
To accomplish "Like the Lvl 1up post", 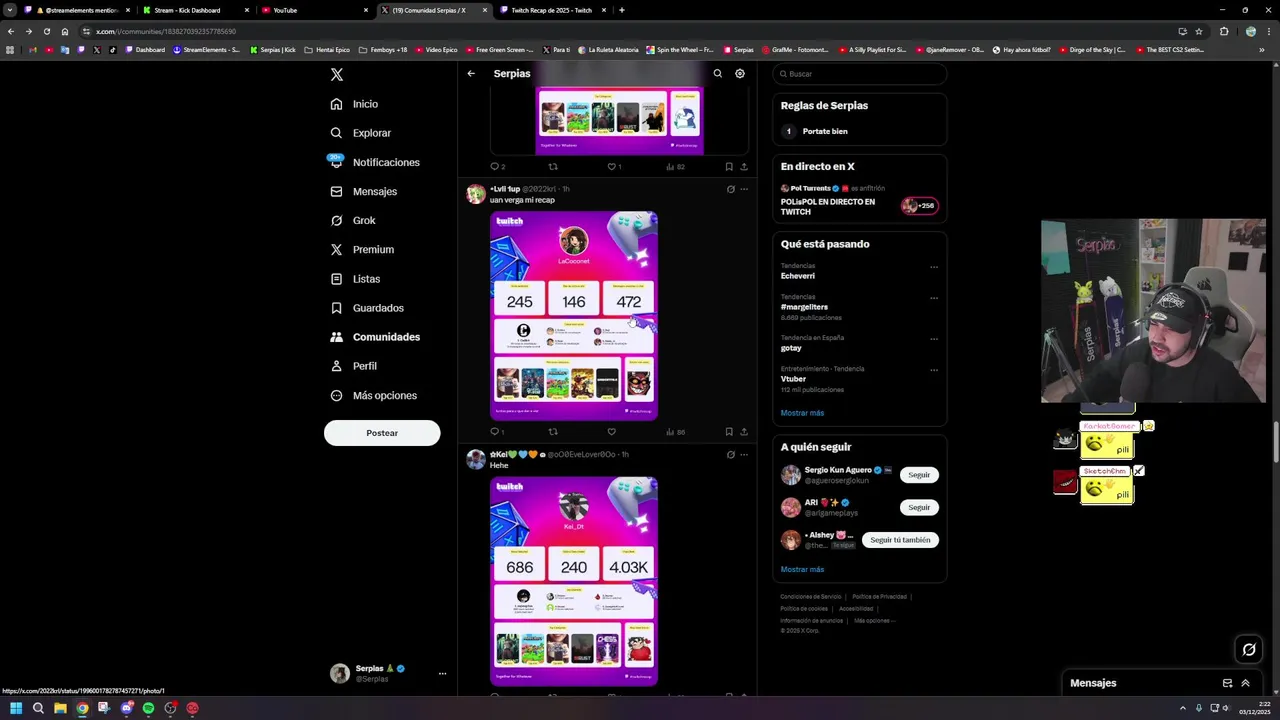I will click(611, 432).
